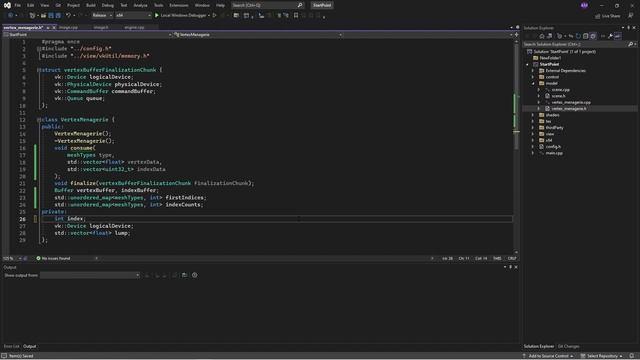Click the No issues found indicator
This screenshot has width=640, height=360.
[53, 258]
